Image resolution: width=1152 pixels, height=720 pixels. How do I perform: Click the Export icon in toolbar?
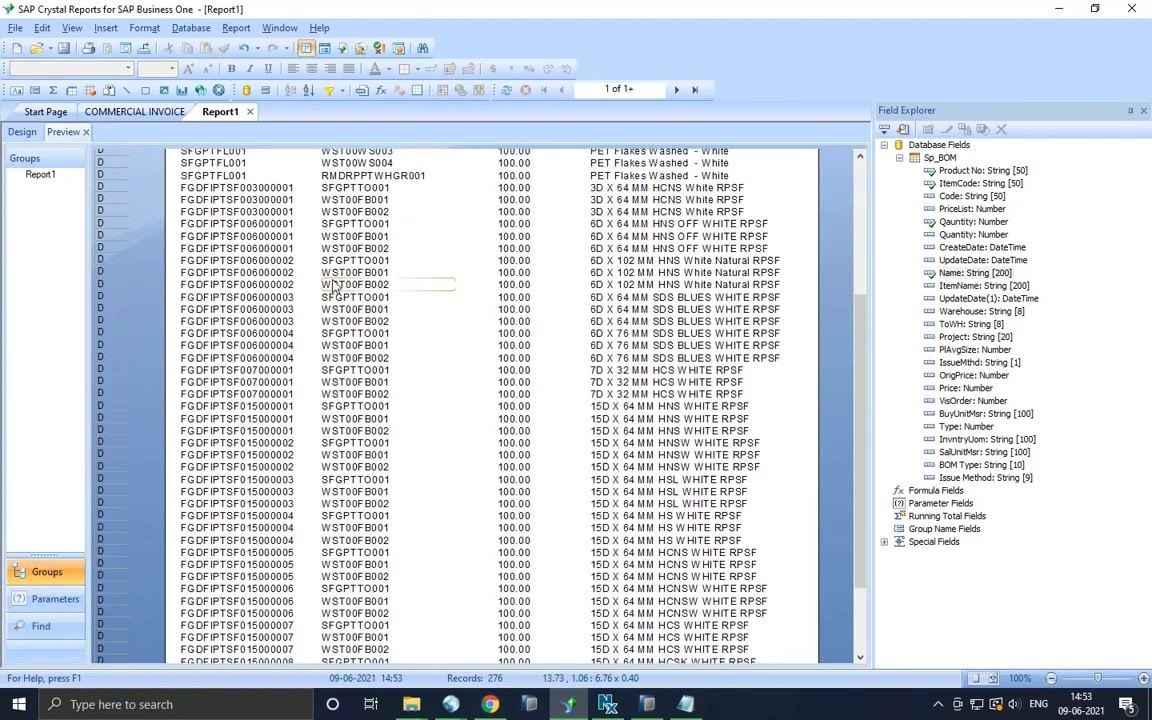tap(144, 48)
